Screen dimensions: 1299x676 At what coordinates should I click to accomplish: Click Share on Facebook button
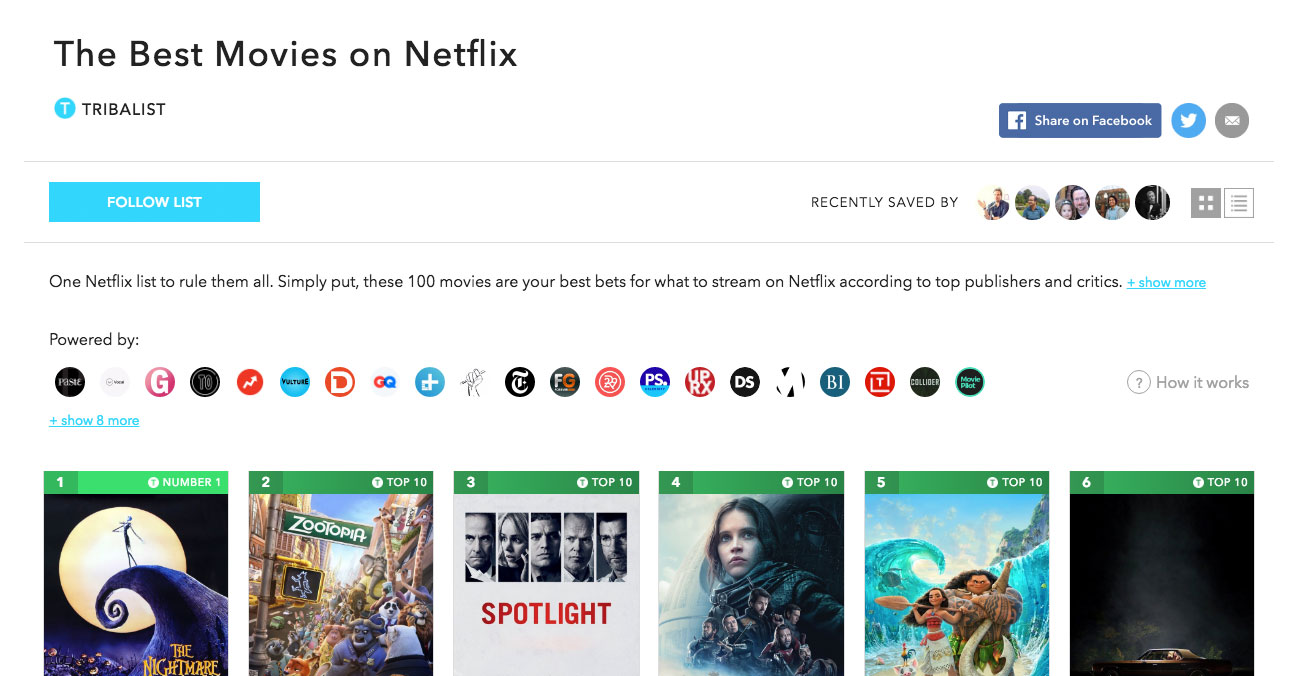point(1080,120)
